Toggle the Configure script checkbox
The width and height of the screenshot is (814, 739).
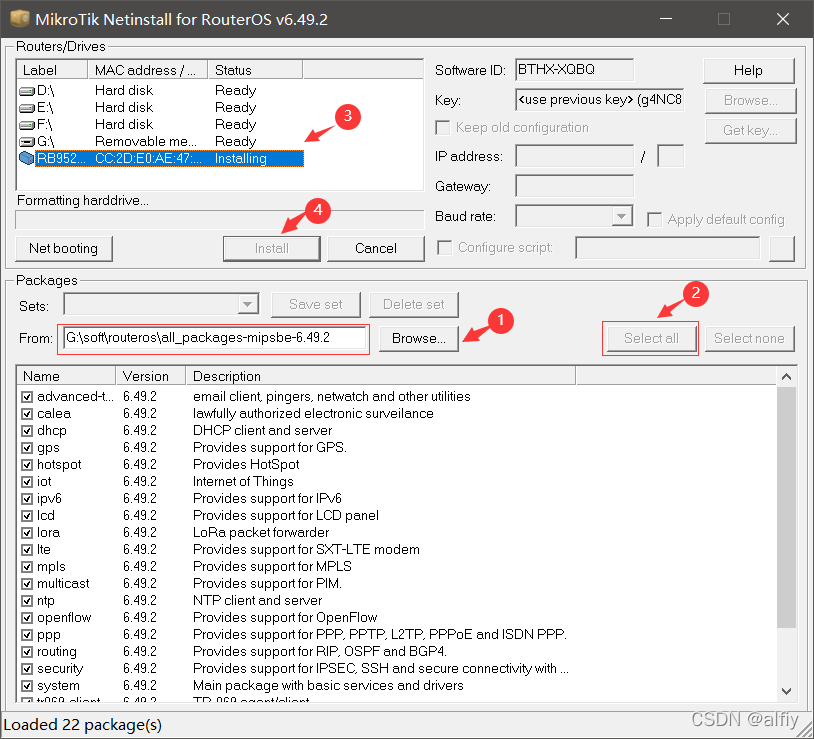coord(444,248)
